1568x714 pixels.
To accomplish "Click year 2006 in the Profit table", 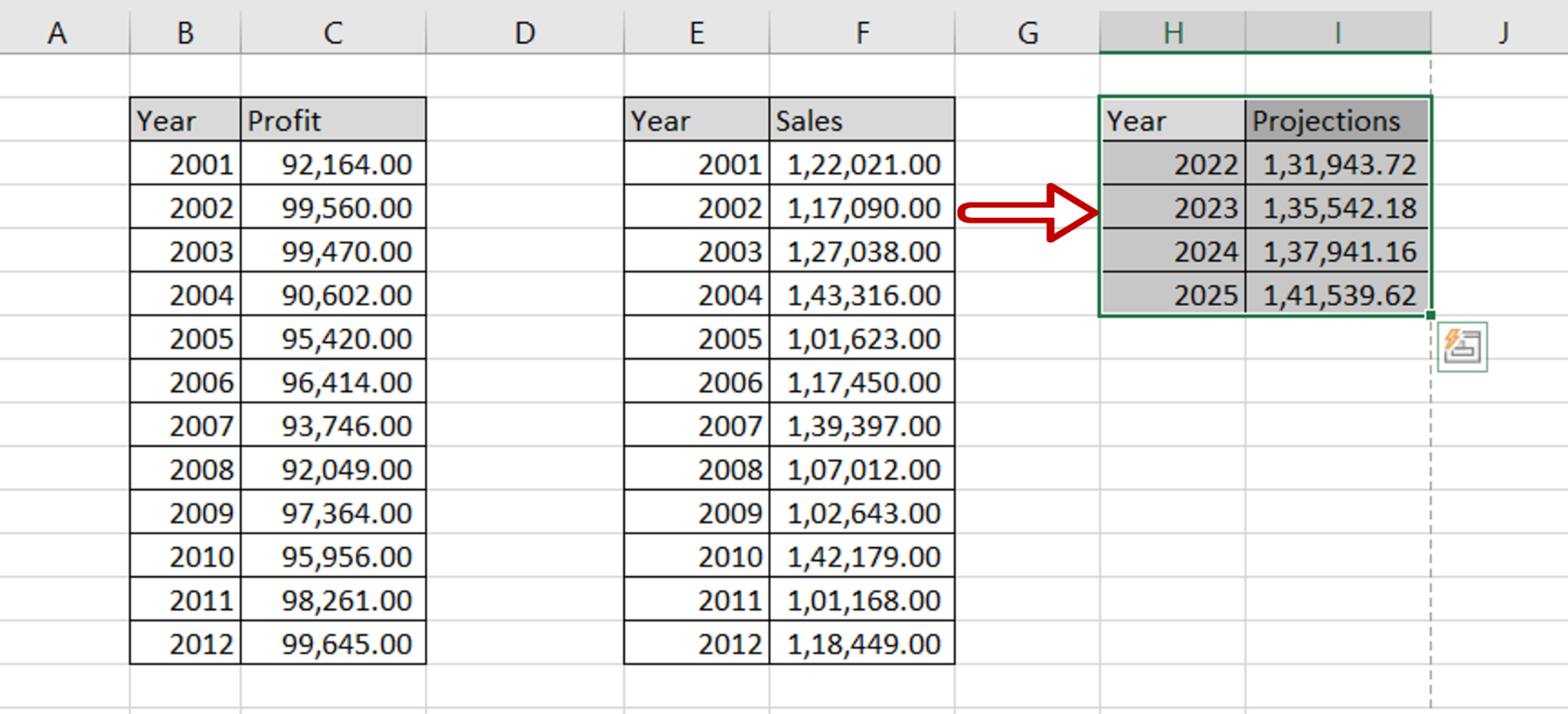I will [185, 381].
